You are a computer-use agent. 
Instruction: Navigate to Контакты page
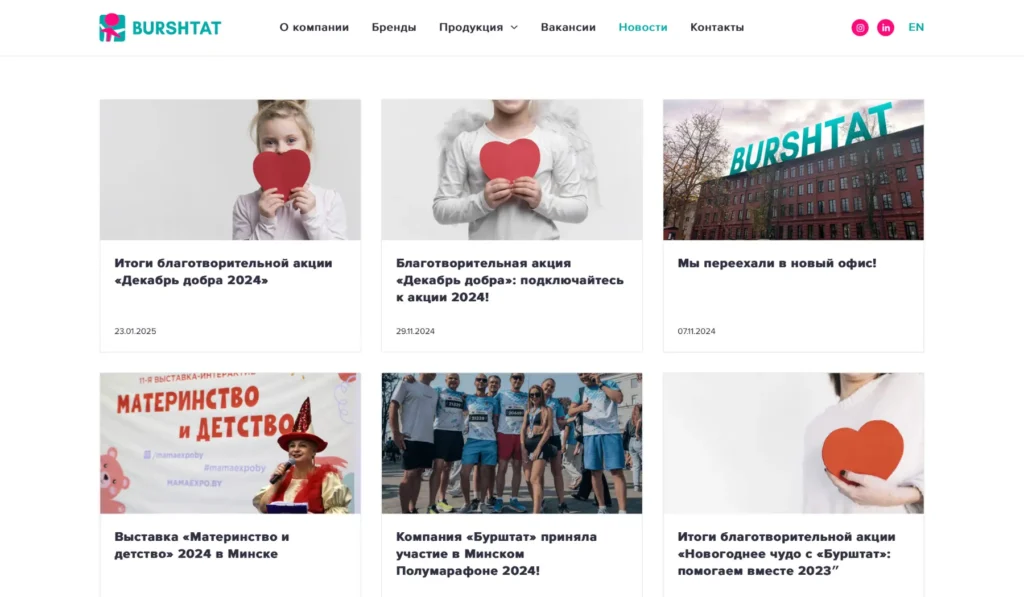717,27
